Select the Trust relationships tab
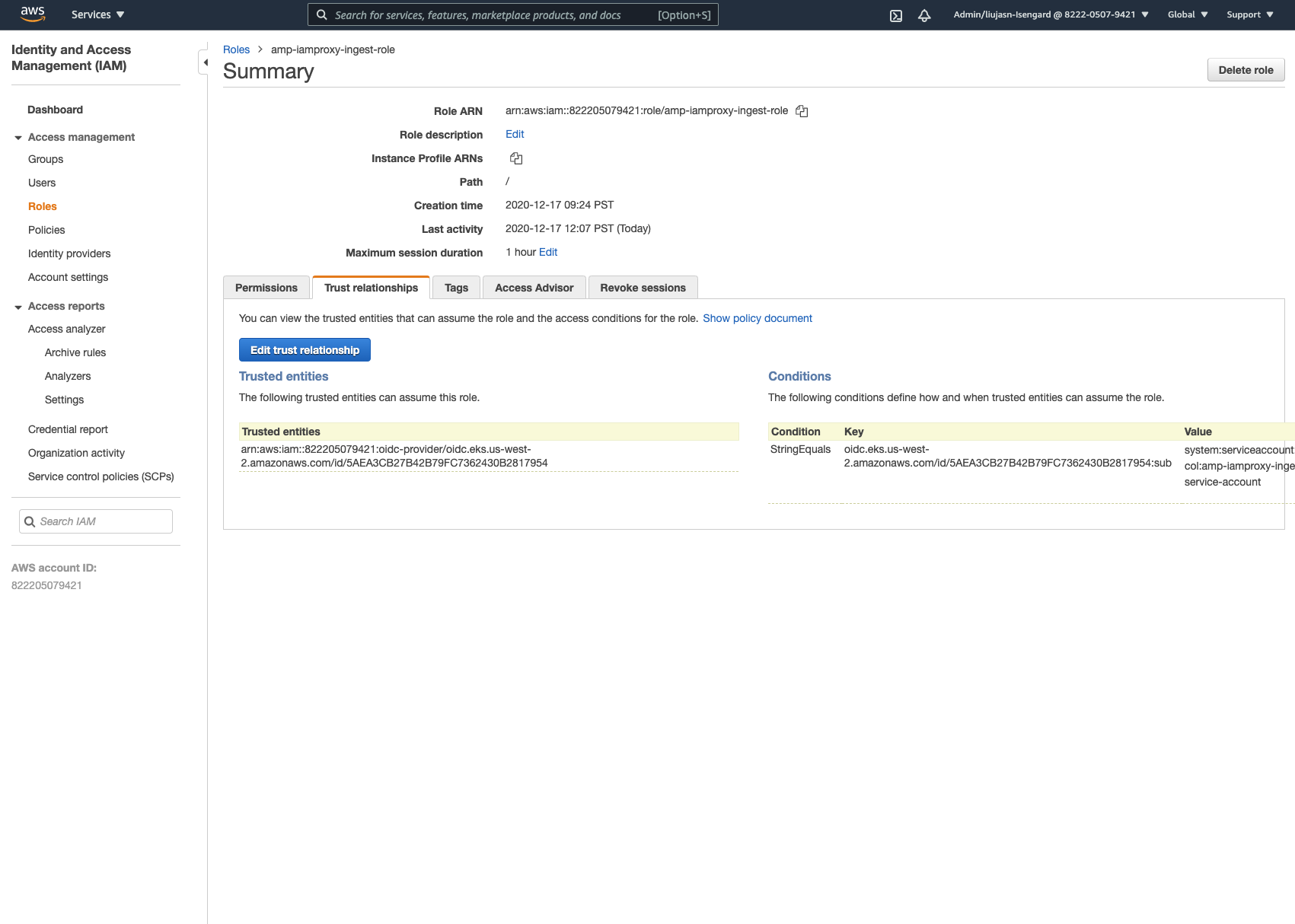This screenshot has height=924, width=1295. pyautogui.click(x=371, y=288)
